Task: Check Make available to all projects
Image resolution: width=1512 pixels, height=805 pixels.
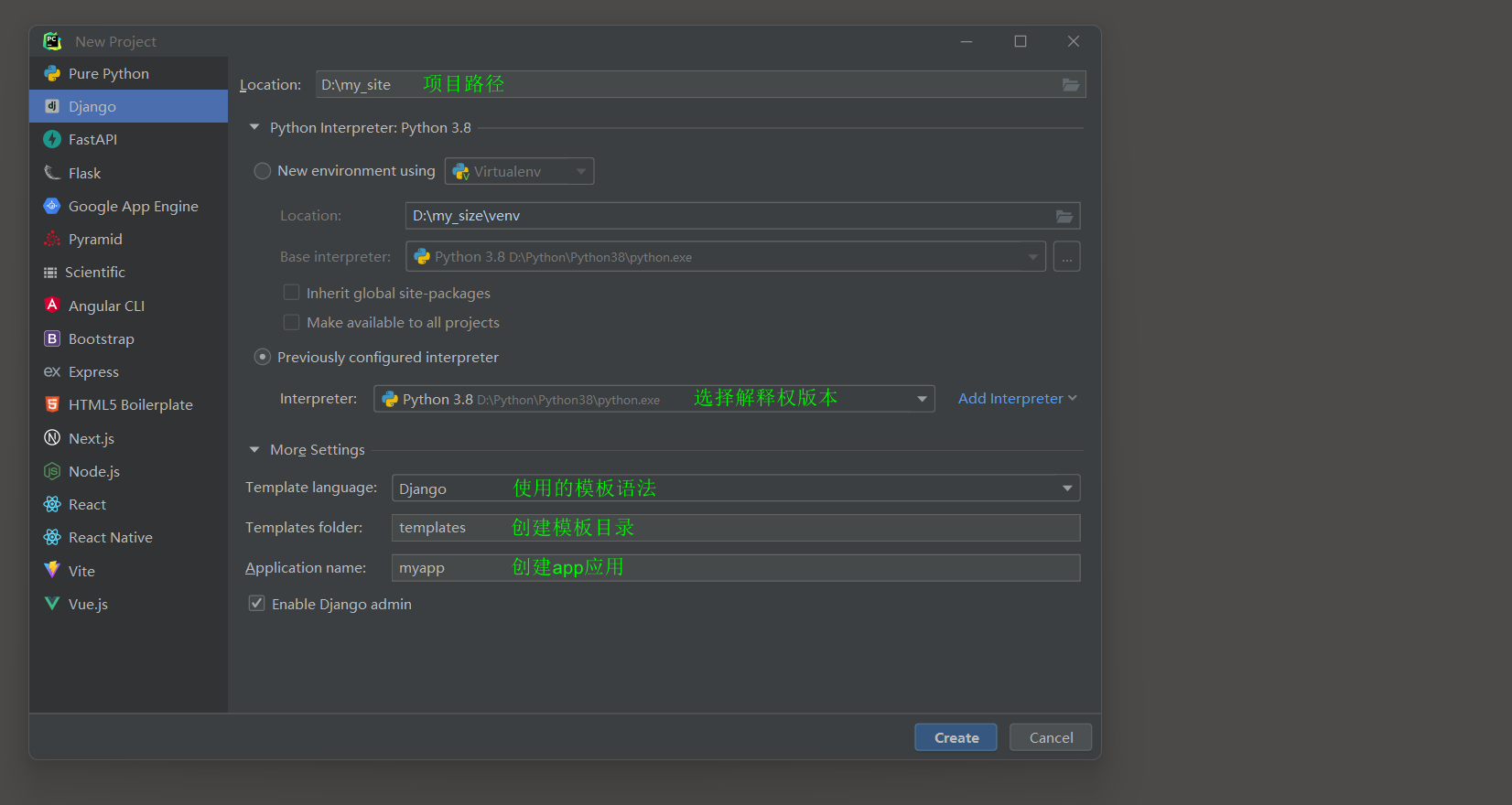Action: point(291,322)
